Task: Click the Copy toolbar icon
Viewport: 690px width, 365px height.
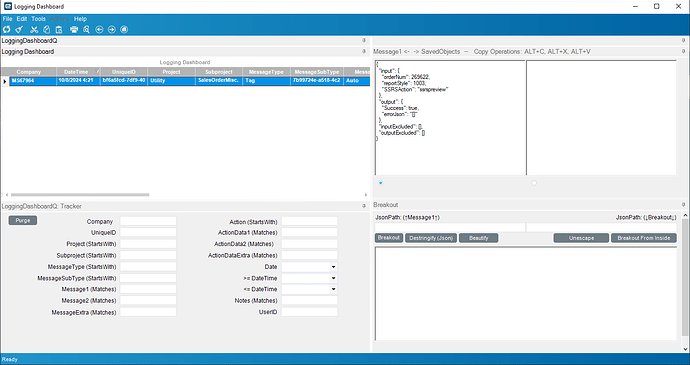Action: coord(47,29)
